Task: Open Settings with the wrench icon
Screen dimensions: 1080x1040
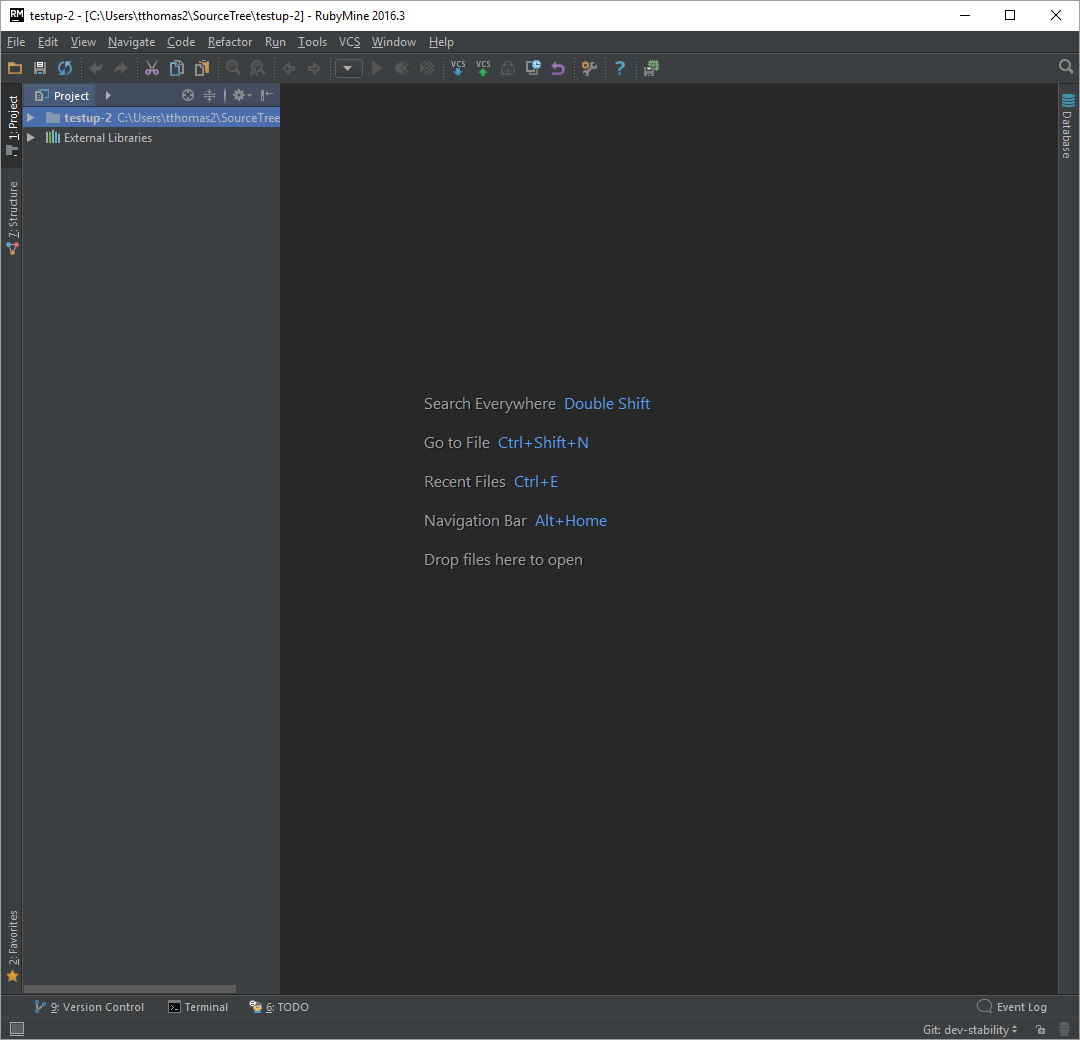Action: click(589, 68)
